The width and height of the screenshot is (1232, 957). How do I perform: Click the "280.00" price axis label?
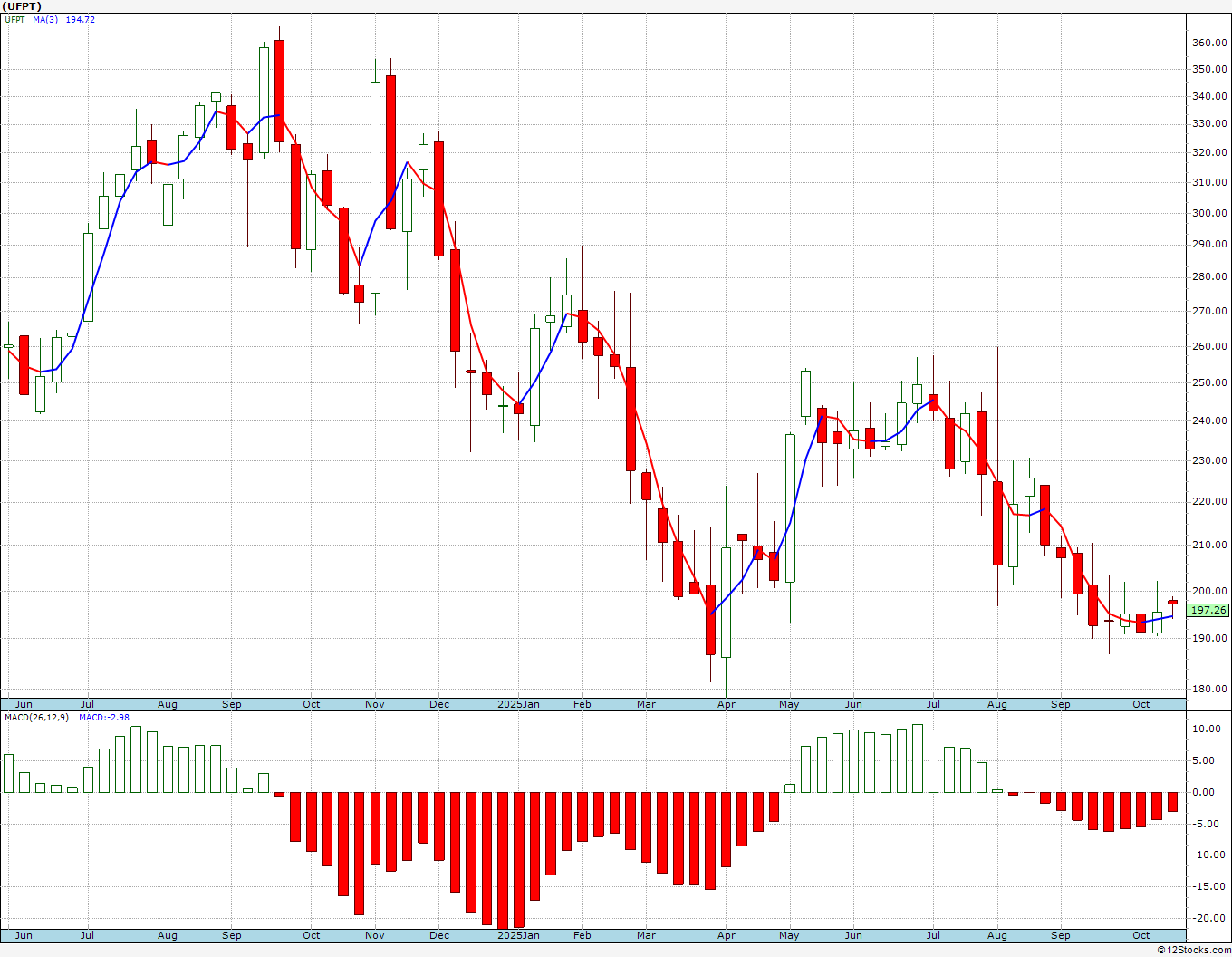pyautogui.click(x=1209, y=277)
